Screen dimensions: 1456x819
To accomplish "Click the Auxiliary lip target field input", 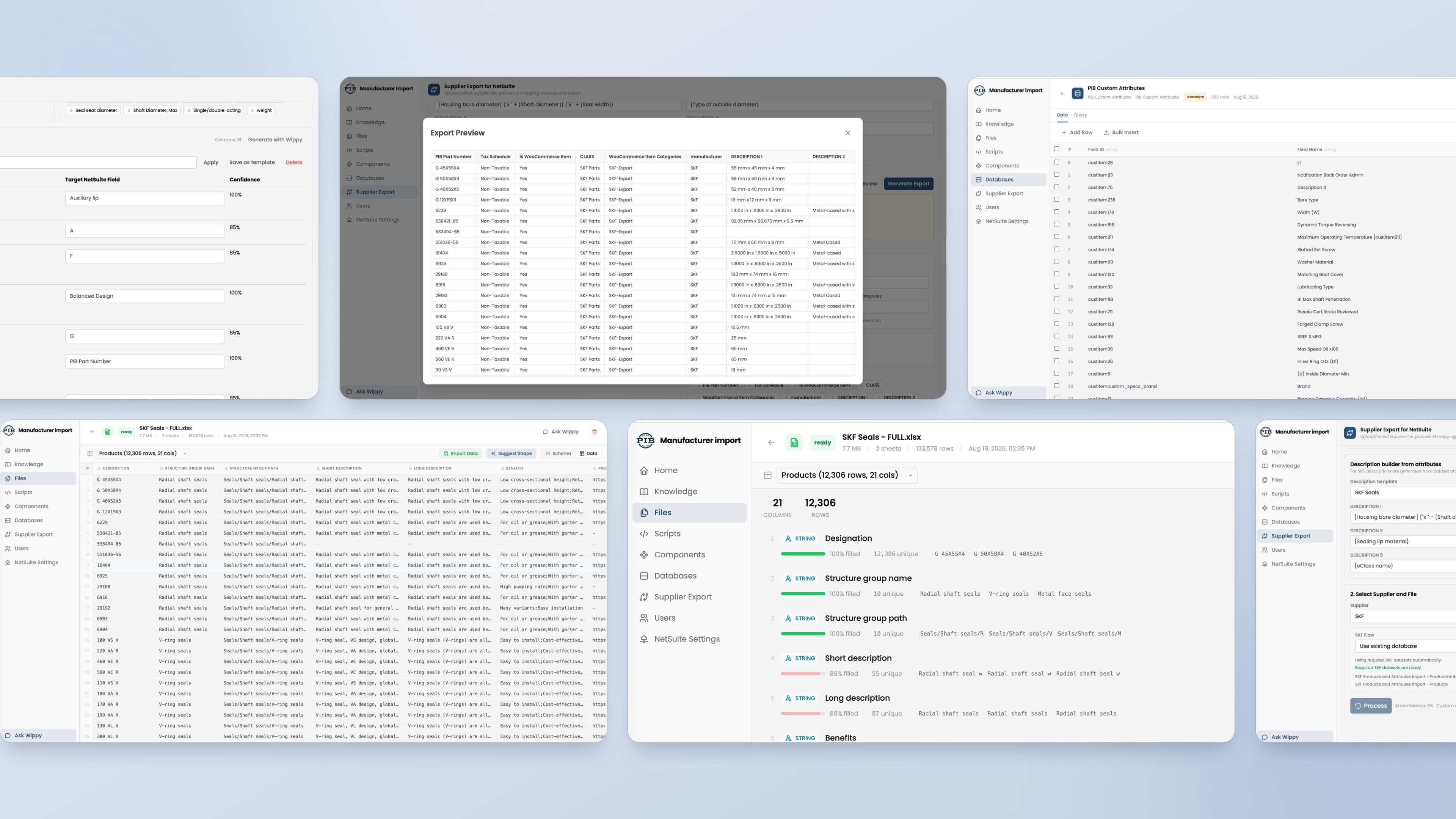I will pyautogui.click(x=145, y=198).
